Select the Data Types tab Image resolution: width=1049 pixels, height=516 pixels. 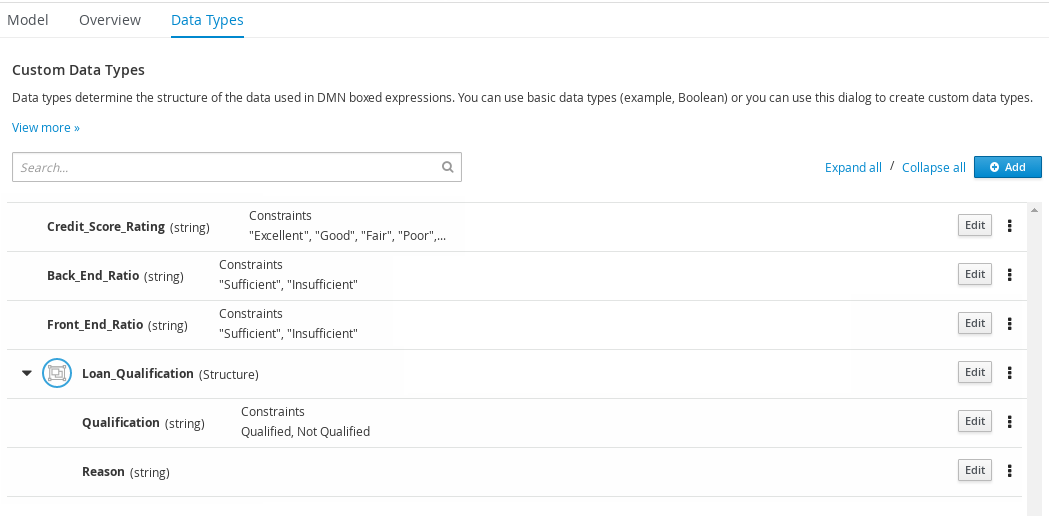click(207, 20)
